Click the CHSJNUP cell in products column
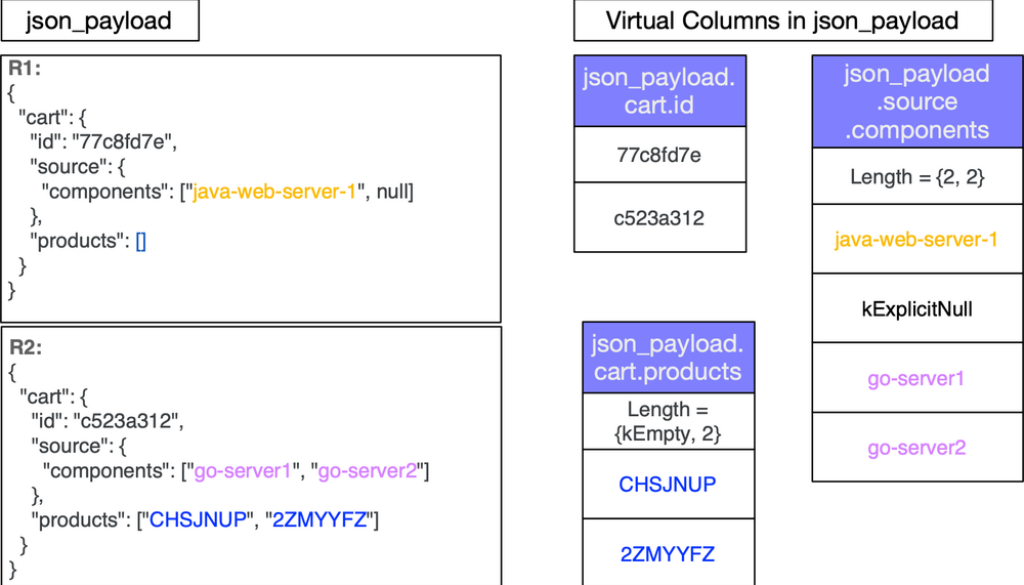 tap(668, 484)
